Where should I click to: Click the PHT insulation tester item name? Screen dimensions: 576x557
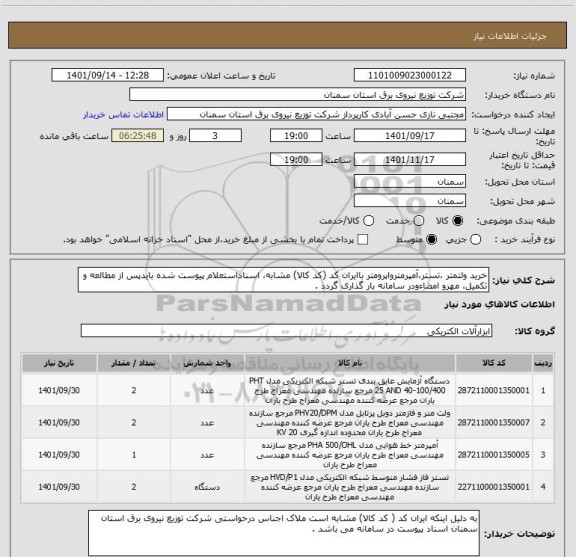[x=350, y=390]
